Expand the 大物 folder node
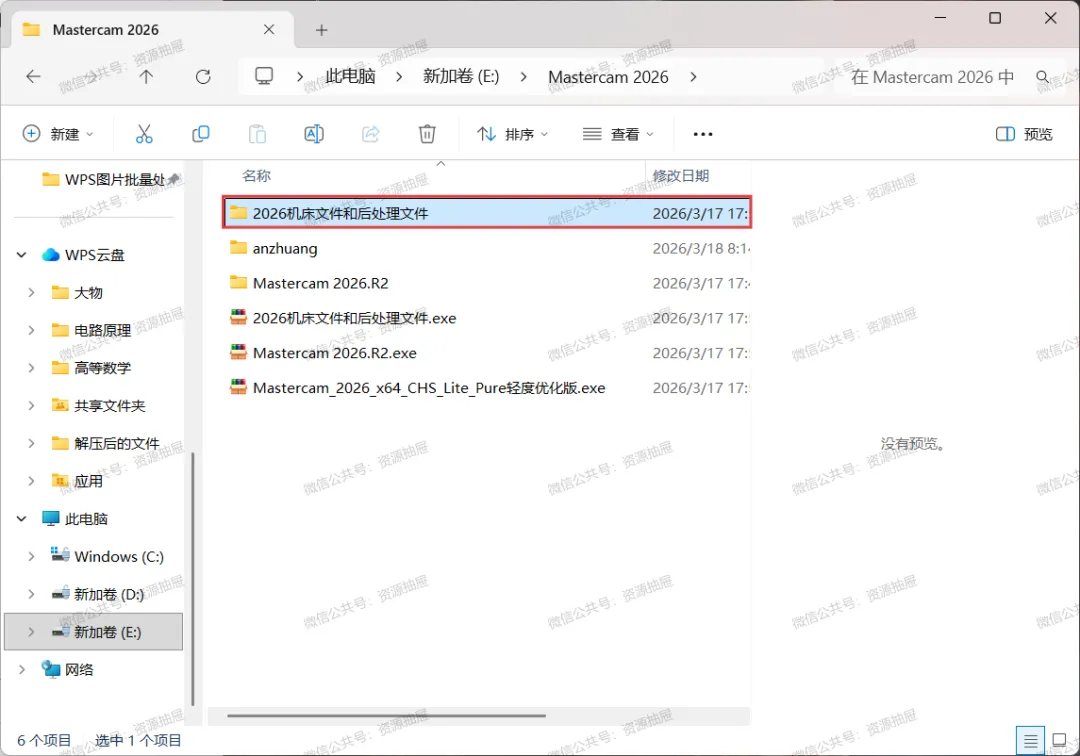 pyautogui.click(x=31, y=293)
